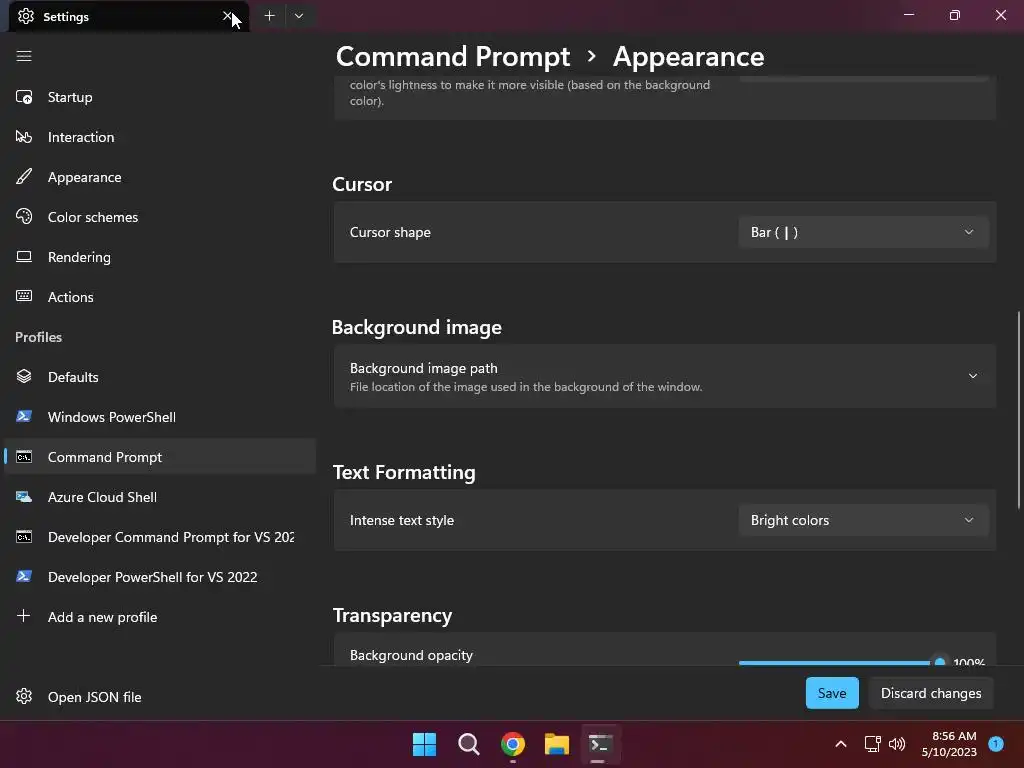The width and height of the screenshot is (1024, 768).
Task: Click the Windows PowerShell profile icon
Action: (24, 417)
